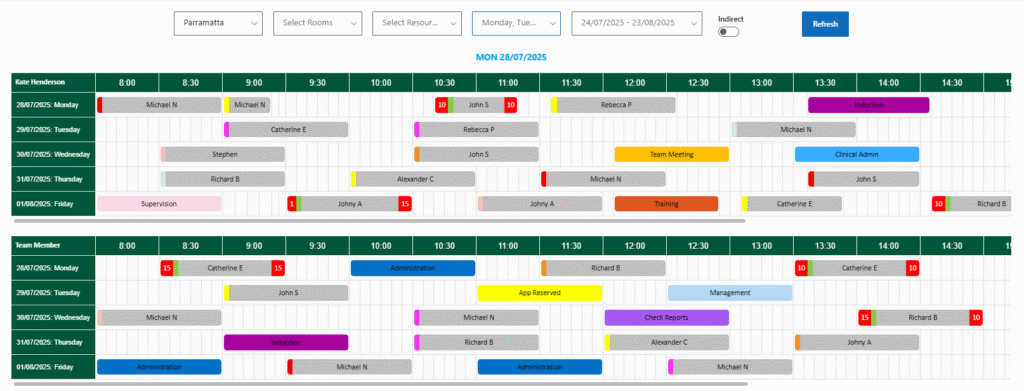
Task: Click Team Member's 30/07/2025 Wednesday row label
Action: pyautogui.click(x=54, y=318)
